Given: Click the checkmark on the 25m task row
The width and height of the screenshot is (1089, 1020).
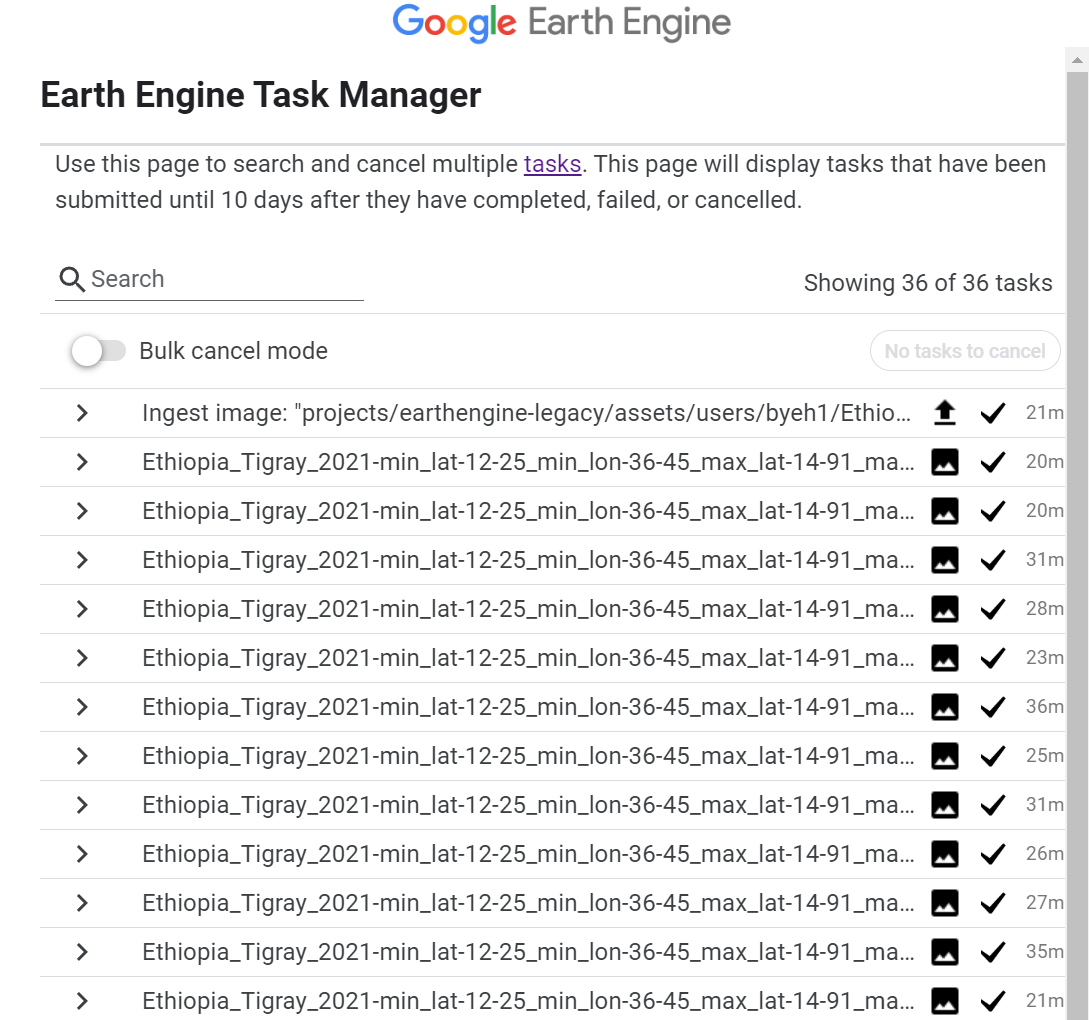Looking at the screenshot, I should click(992, 755).
